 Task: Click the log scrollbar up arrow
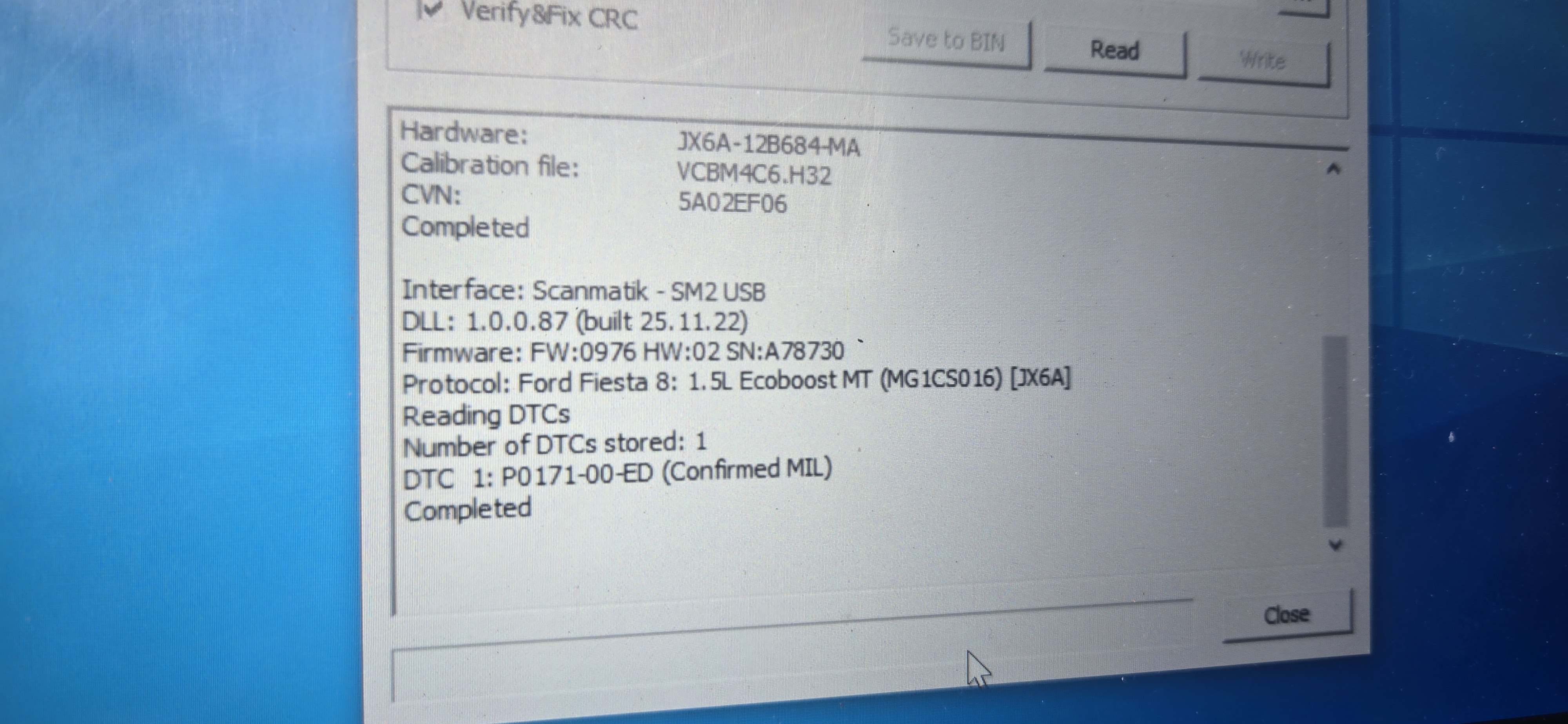click(x=1334, y=169)
